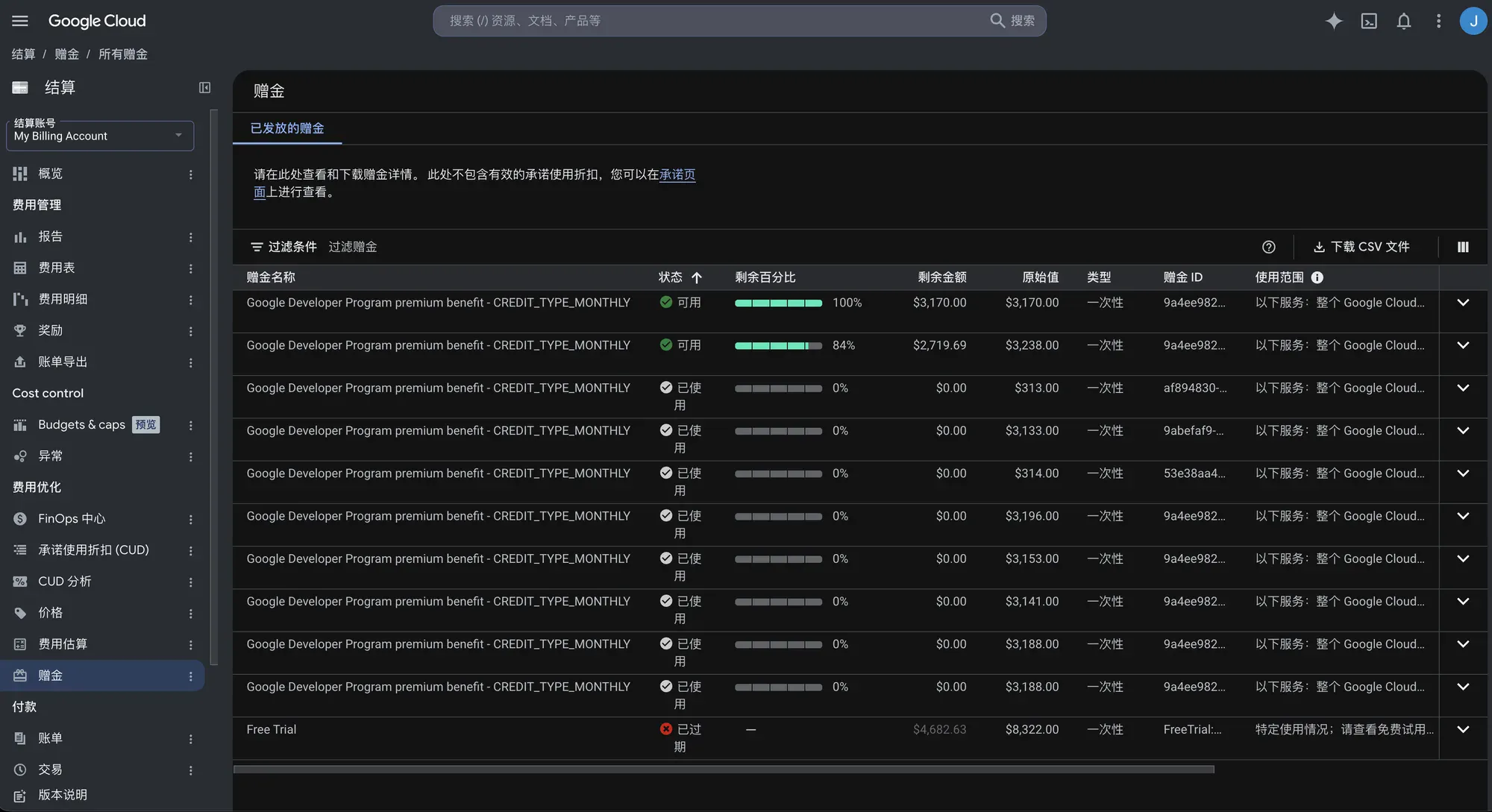Click the $2,719.69 remaining amount
Image resolution: width=1492 pixels, height=812 pixels.
pyautogui.click(x=939, y=345)
